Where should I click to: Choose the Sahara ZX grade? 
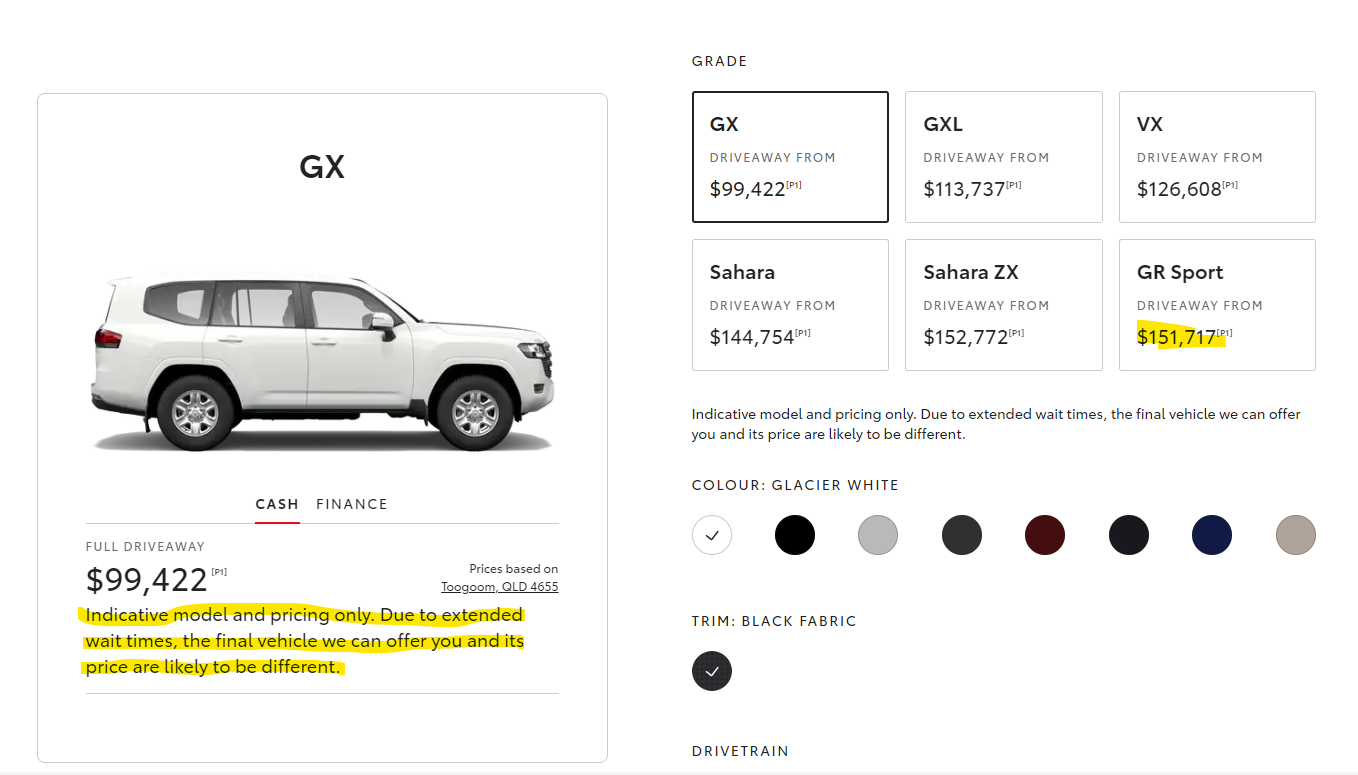[1003, 305]
